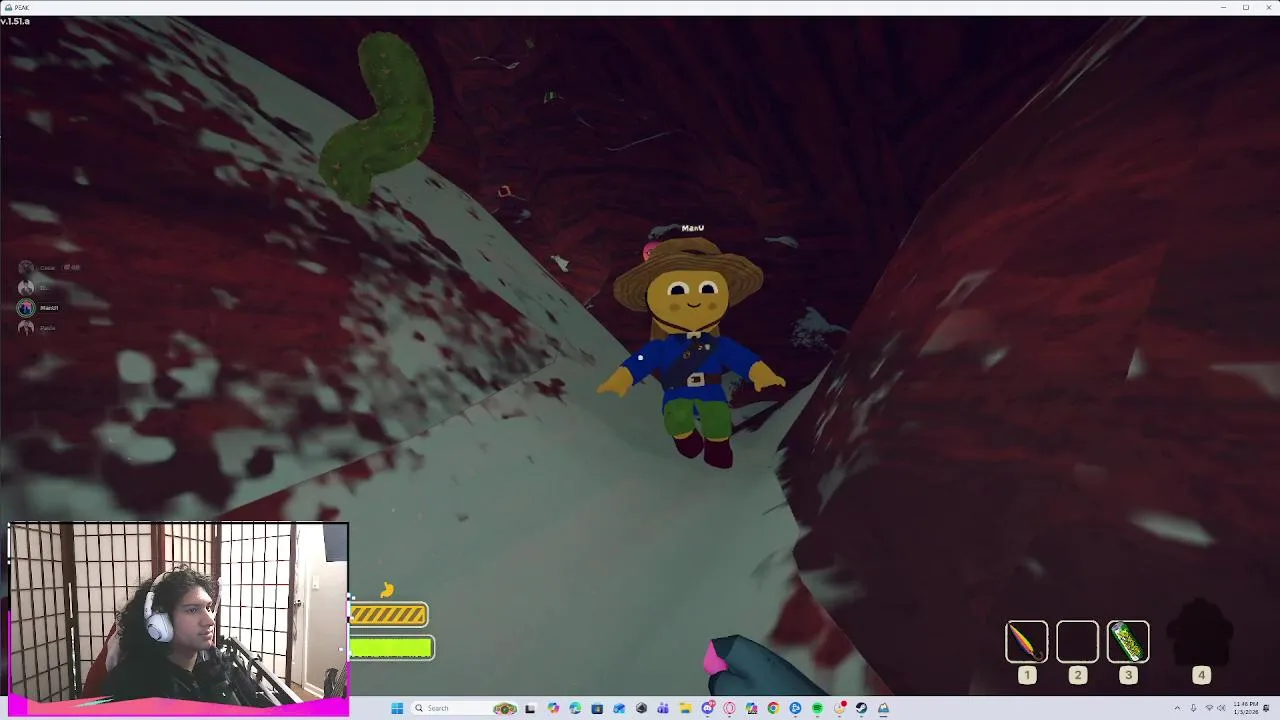
Task: Open the Opera GX browser taskbar icon
Action: coord(729,708)
